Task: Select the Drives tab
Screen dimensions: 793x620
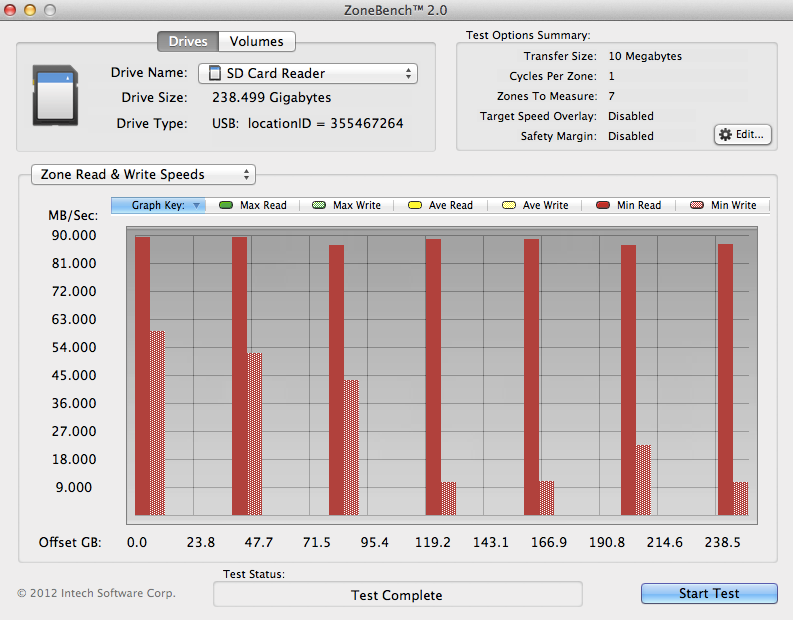Action: tap(188, 41)
